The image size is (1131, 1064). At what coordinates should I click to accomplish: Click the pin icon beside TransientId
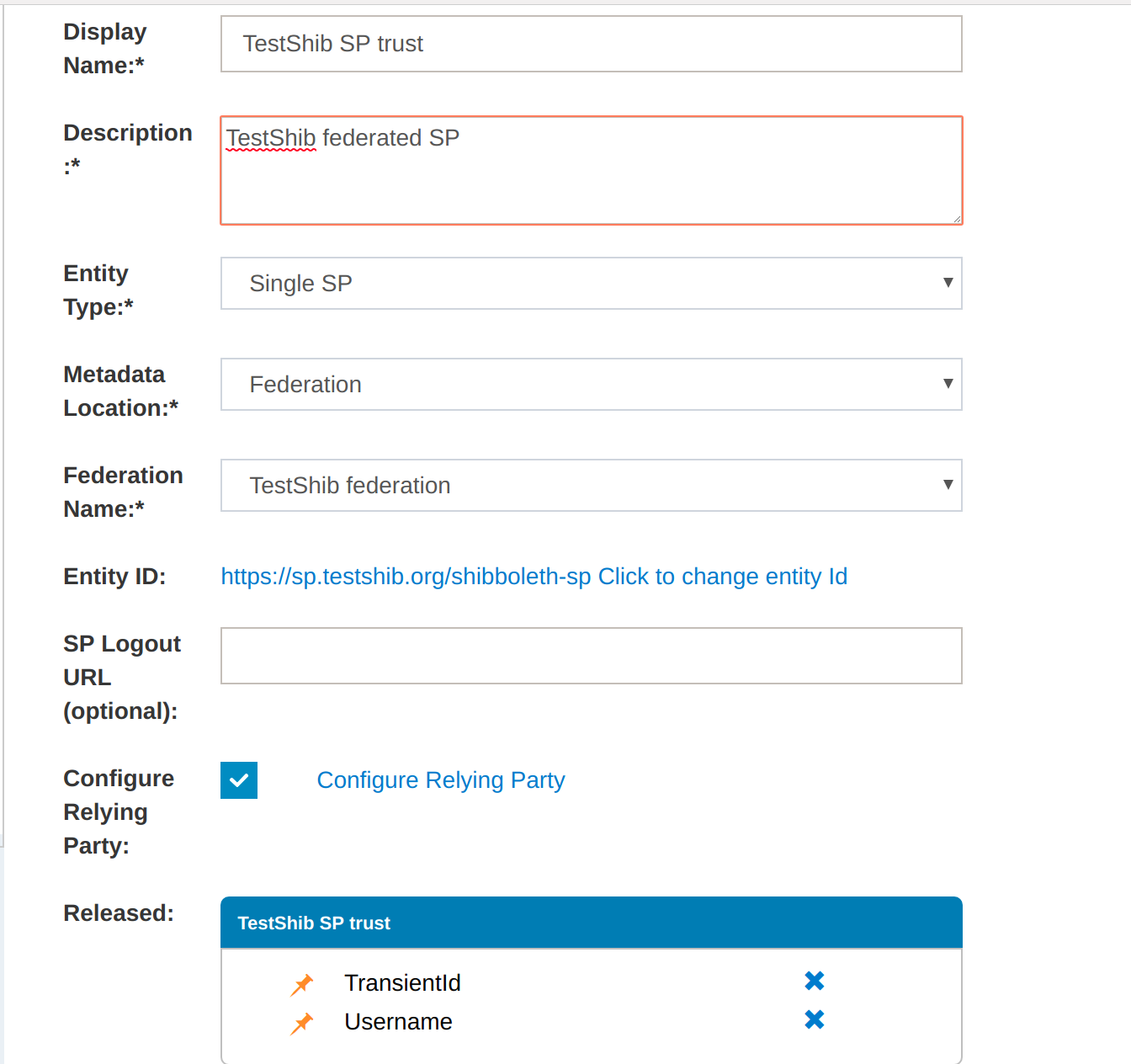tap(302, 984)
